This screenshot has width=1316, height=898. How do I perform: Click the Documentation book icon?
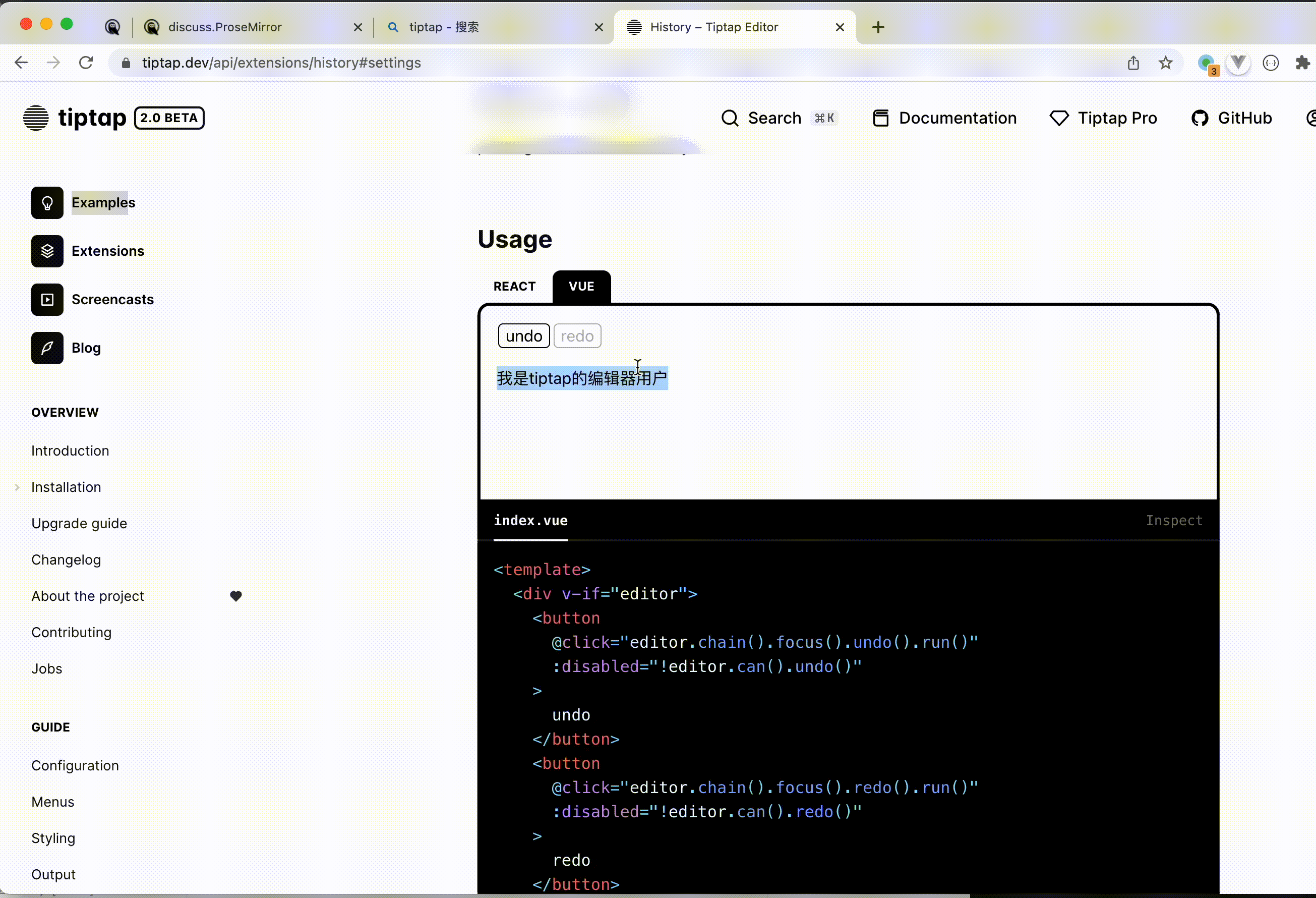tap(880, 118)
